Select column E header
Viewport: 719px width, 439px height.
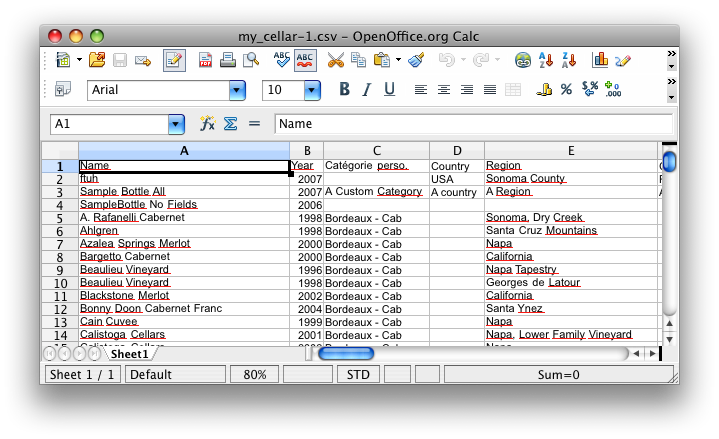571,151
